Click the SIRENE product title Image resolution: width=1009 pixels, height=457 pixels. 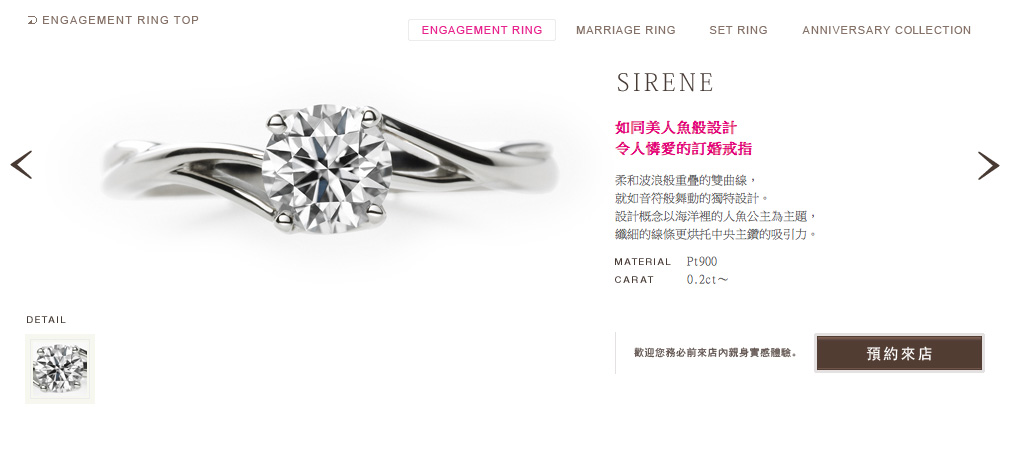pos(665,82)
